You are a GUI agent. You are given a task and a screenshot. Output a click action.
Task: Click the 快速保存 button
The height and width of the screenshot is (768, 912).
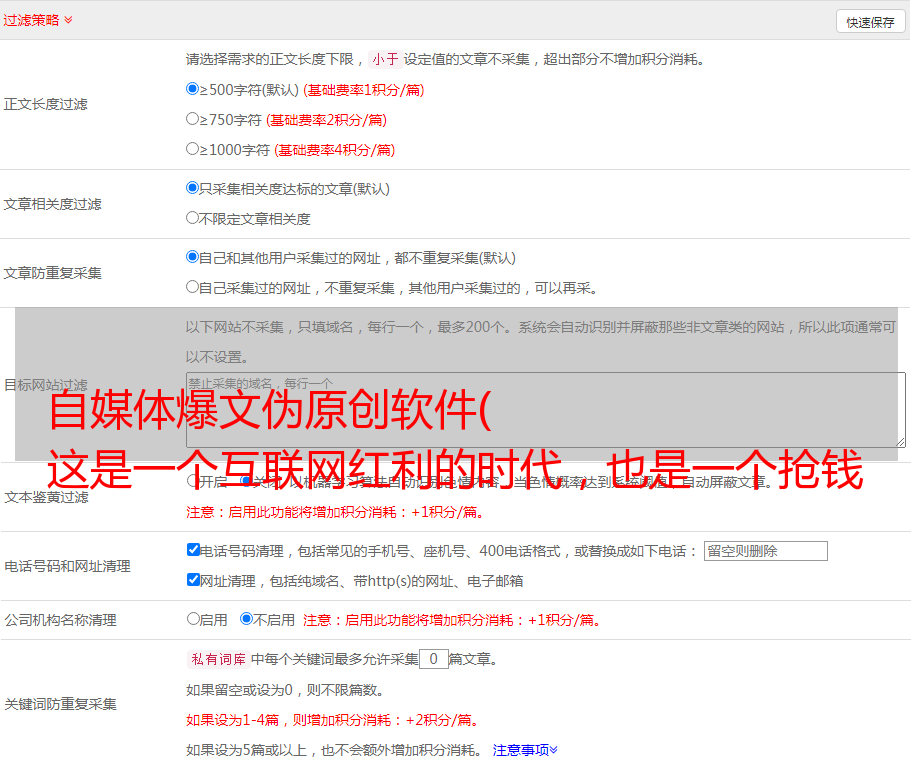tap(870, 22)
